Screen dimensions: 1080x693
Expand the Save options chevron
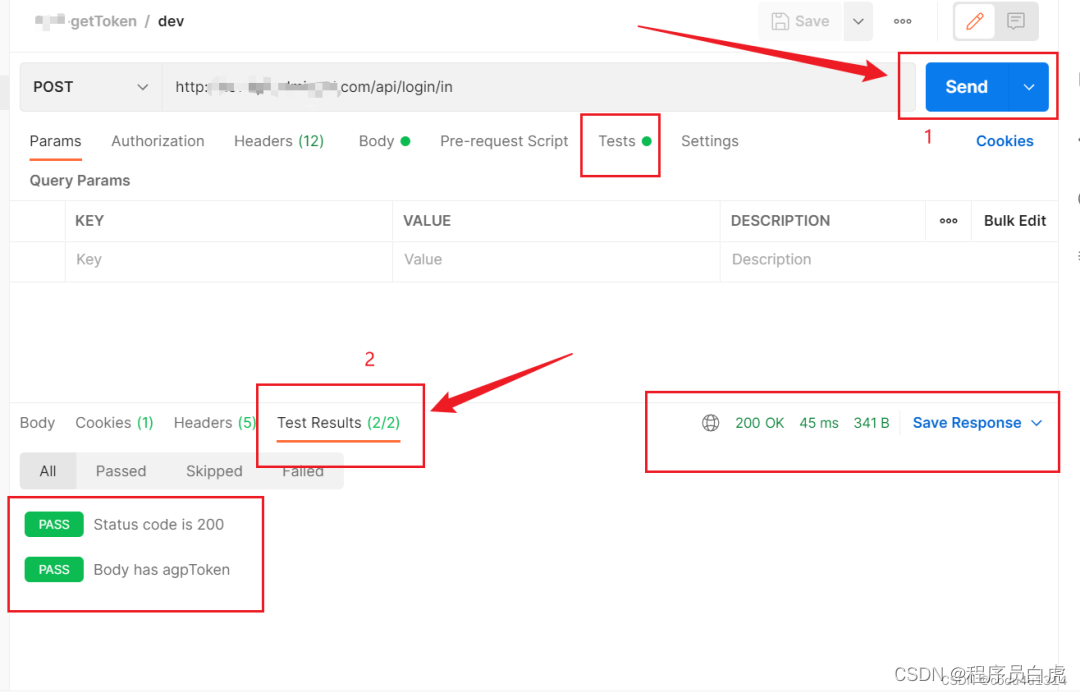point(858,21)
